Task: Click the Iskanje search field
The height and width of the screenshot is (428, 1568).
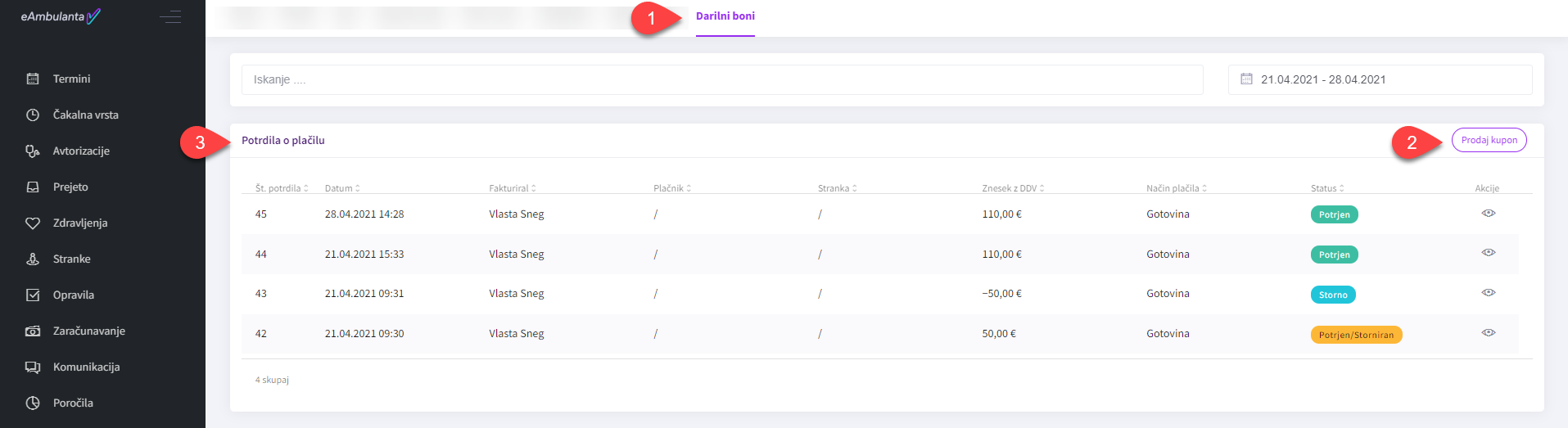Action: [x=721, y=79]
